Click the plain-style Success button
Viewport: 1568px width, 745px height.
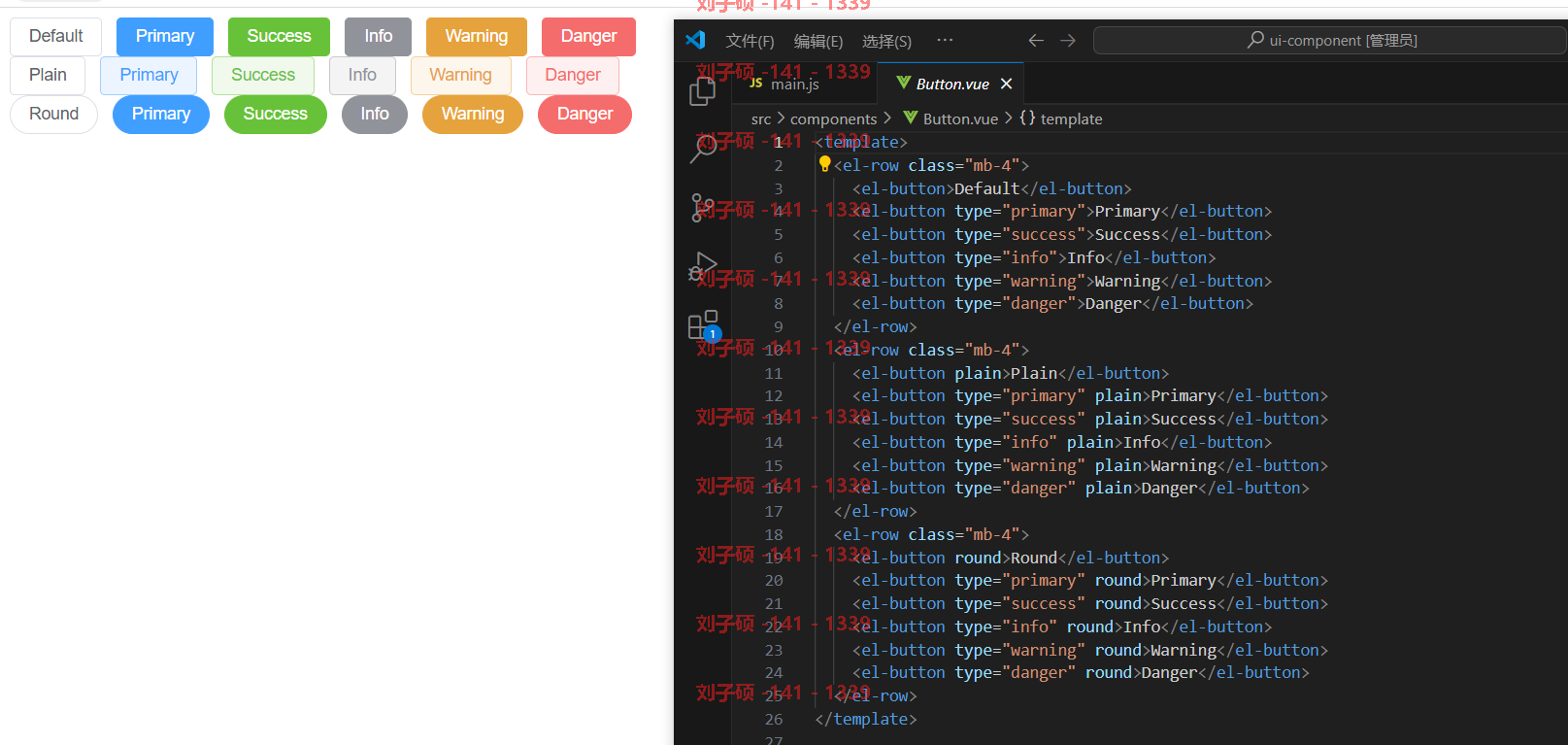(262, 75)
